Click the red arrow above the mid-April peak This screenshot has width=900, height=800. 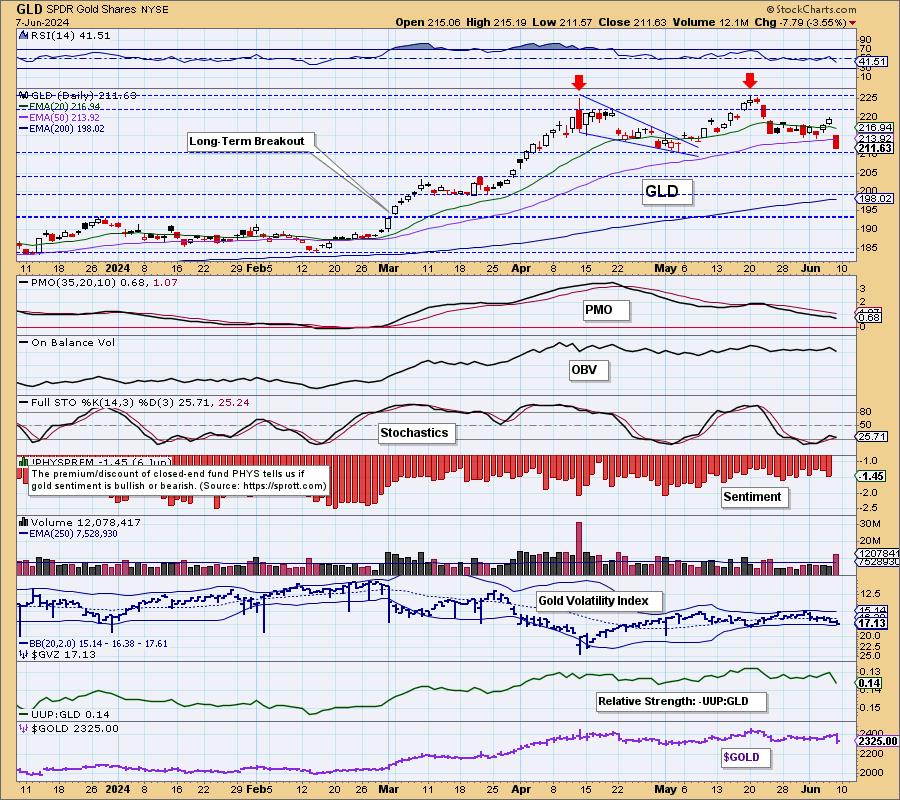tap(579, 82)
